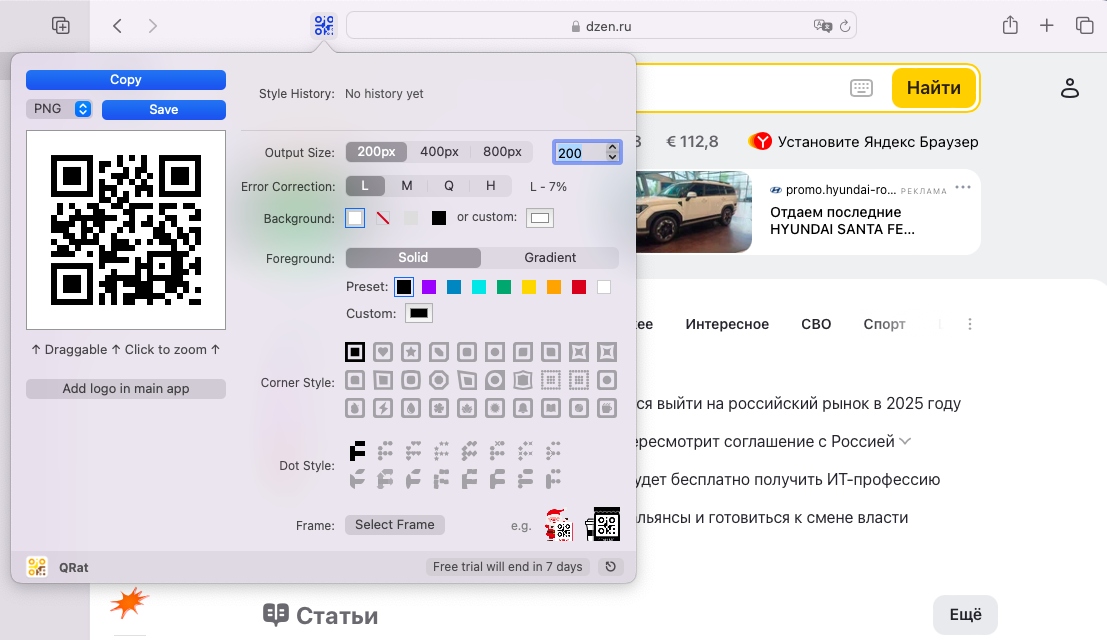Screen dimensions: 1107x640
Task: Click the output size stepper arrows
Action: click(612, 152)
